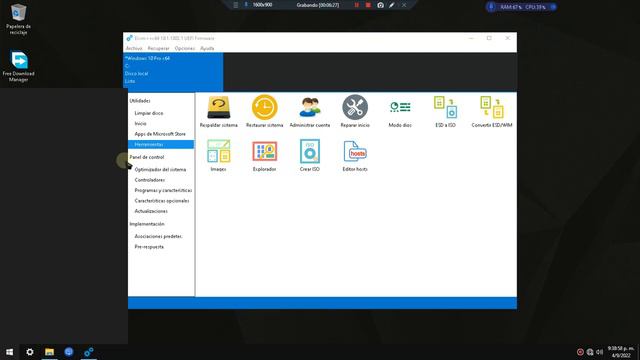
Task: Select Free Download Manager desktop icon
Action: click(x=18, y=67)
